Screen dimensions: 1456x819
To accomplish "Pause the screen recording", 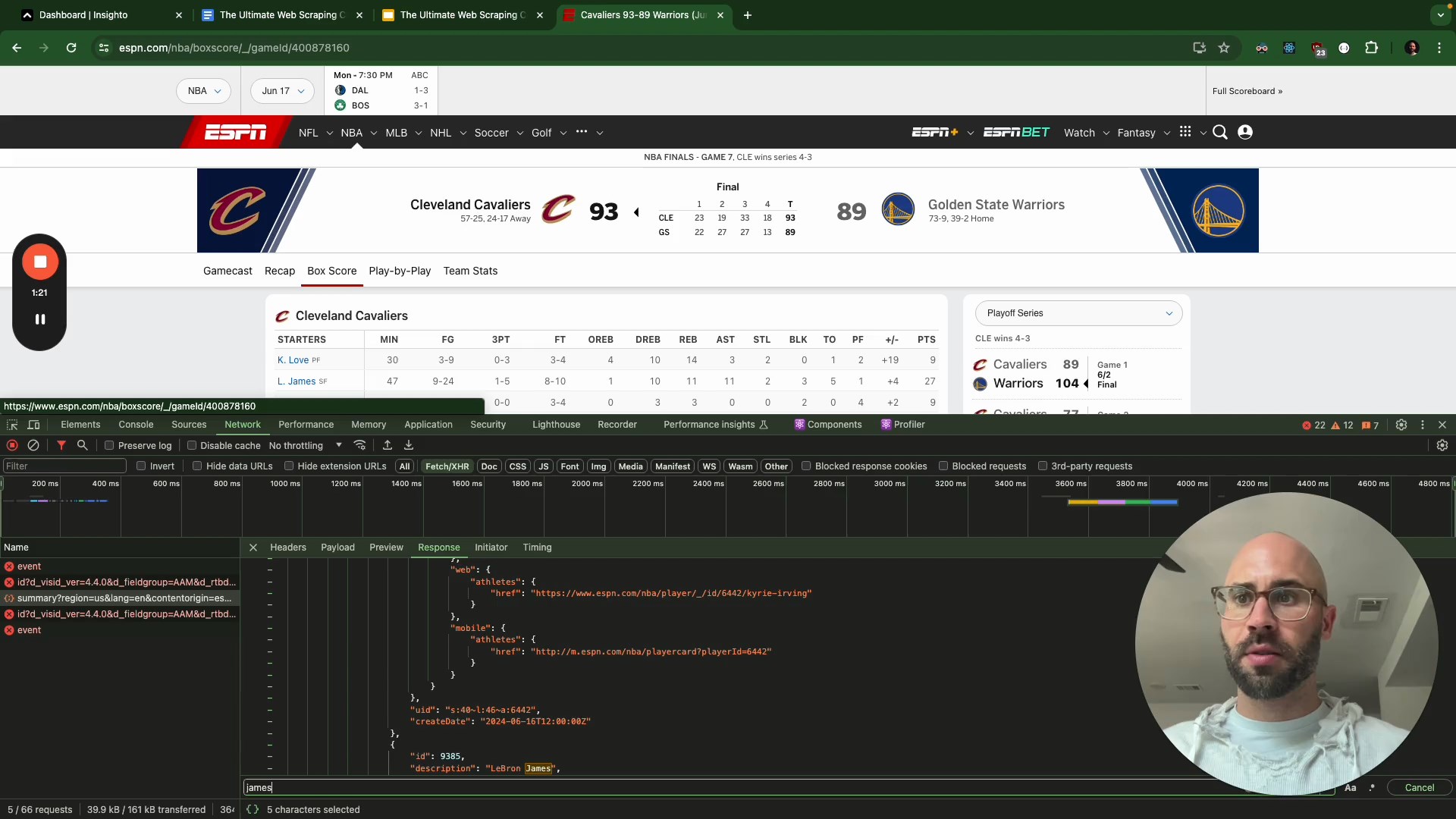I will coord(40,319).
